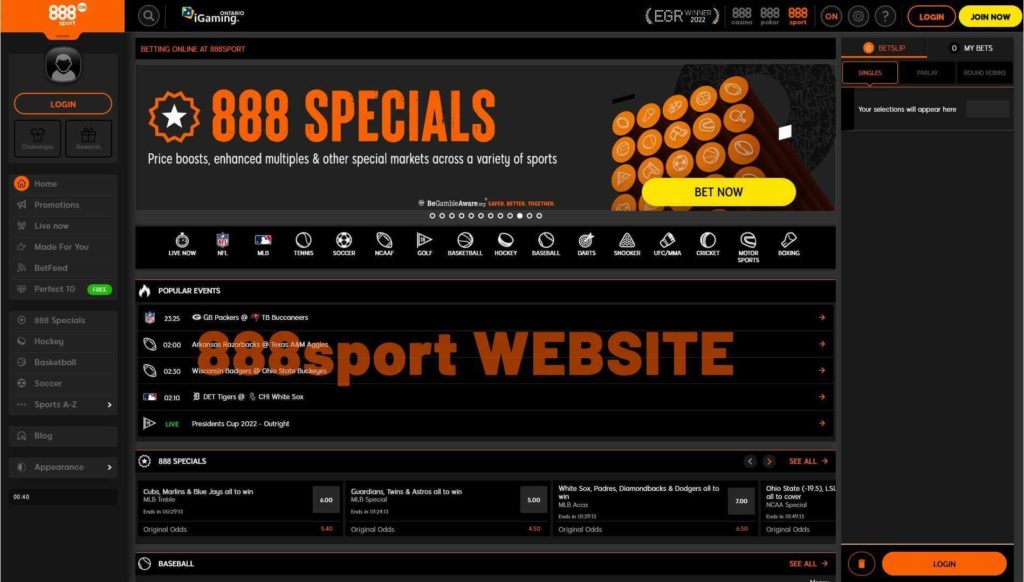Switch to 888 poker link
1024x582 pixels.
770,16
